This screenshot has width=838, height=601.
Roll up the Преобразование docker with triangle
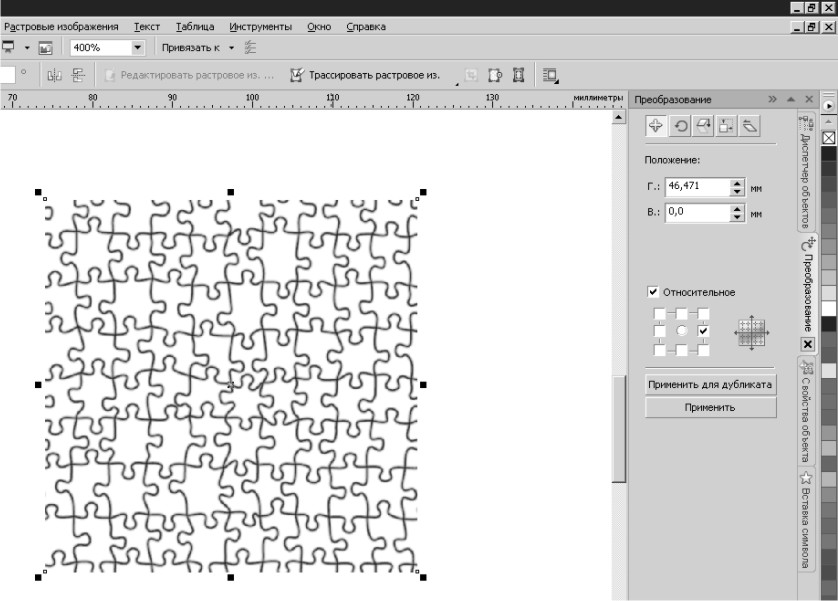[791, 99]
